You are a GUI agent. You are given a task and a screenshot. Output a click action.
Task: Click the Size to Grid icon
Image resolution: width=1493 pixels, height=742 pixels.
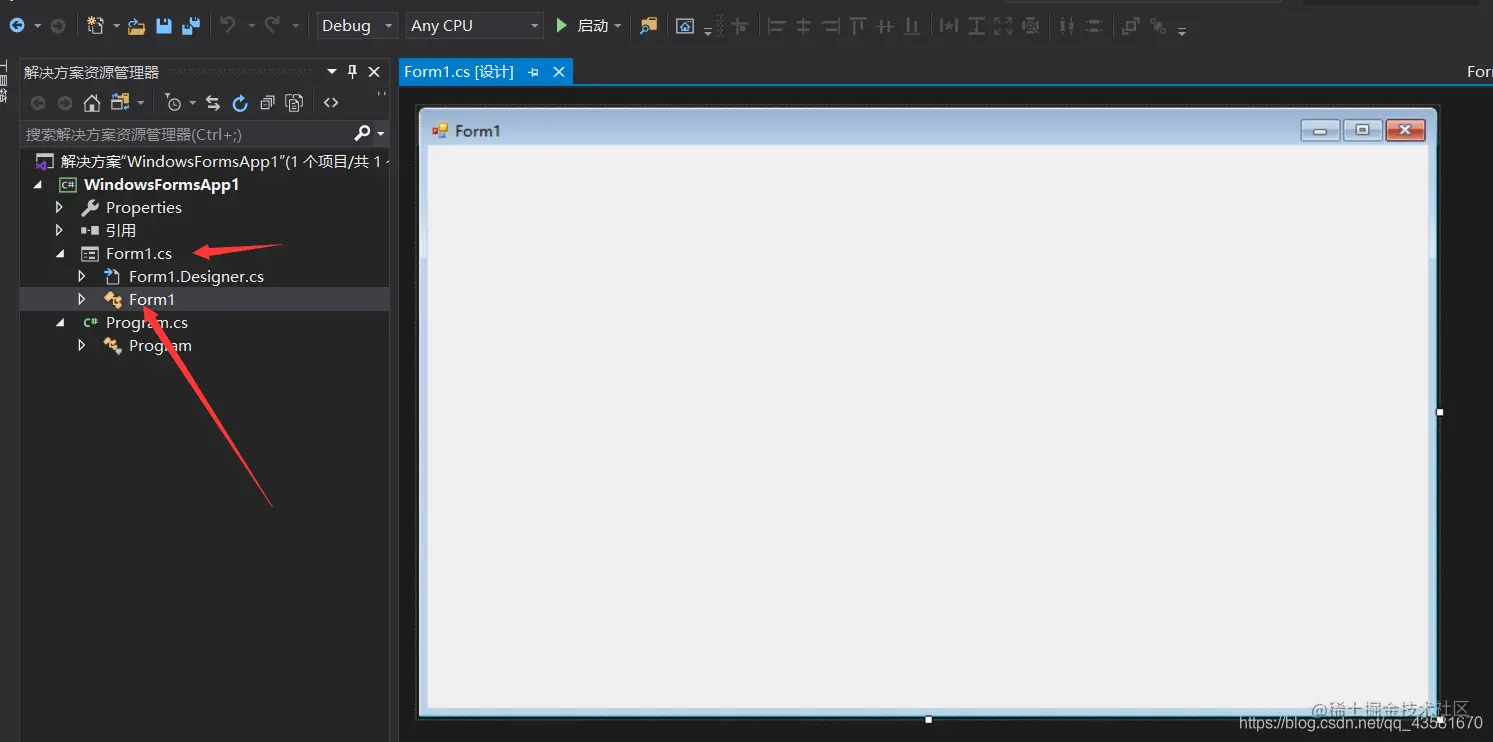(1030, 26)
